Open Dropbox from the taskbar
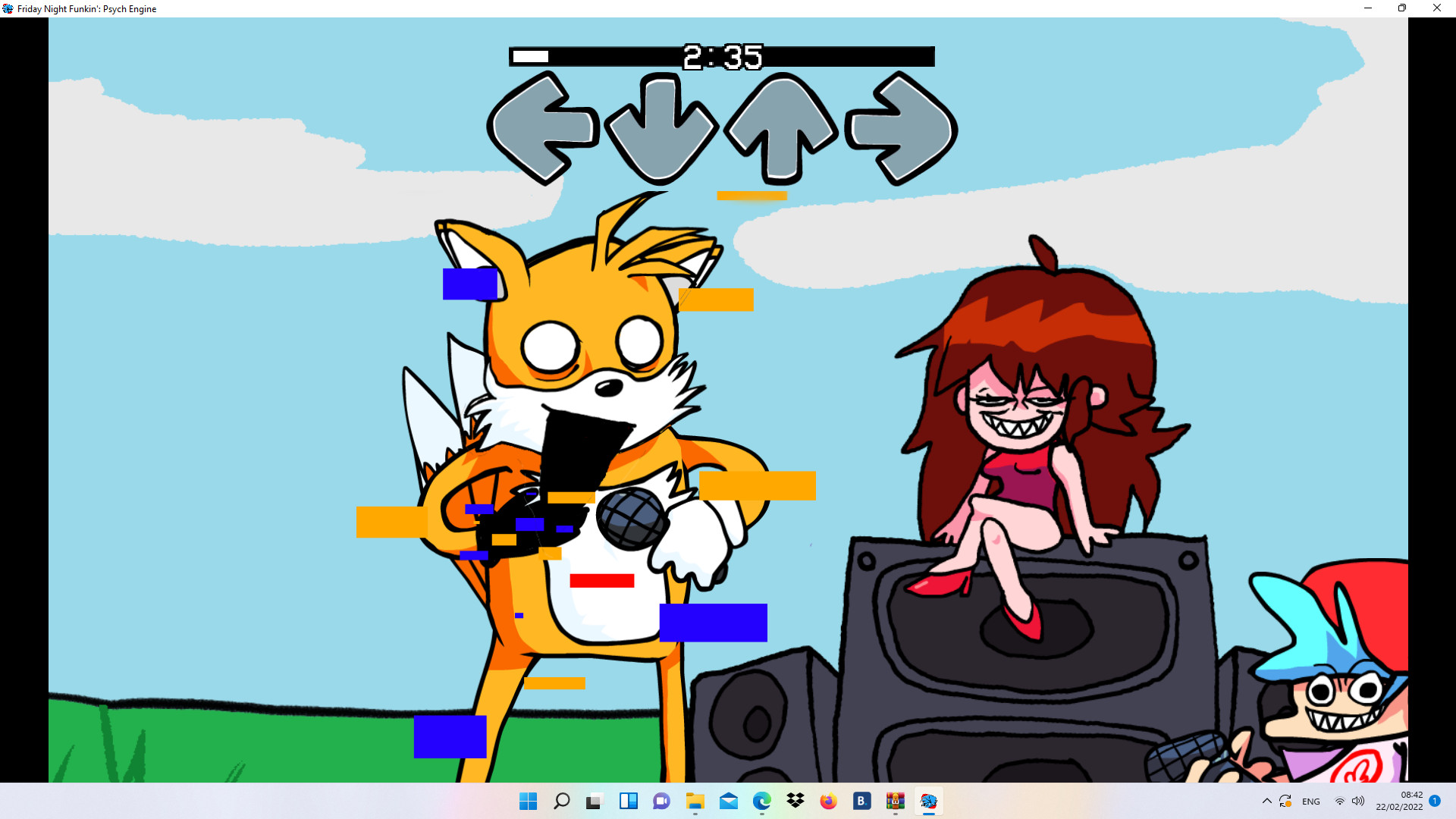The width and height of the screenshot is (1456, 819). (794, 801)
